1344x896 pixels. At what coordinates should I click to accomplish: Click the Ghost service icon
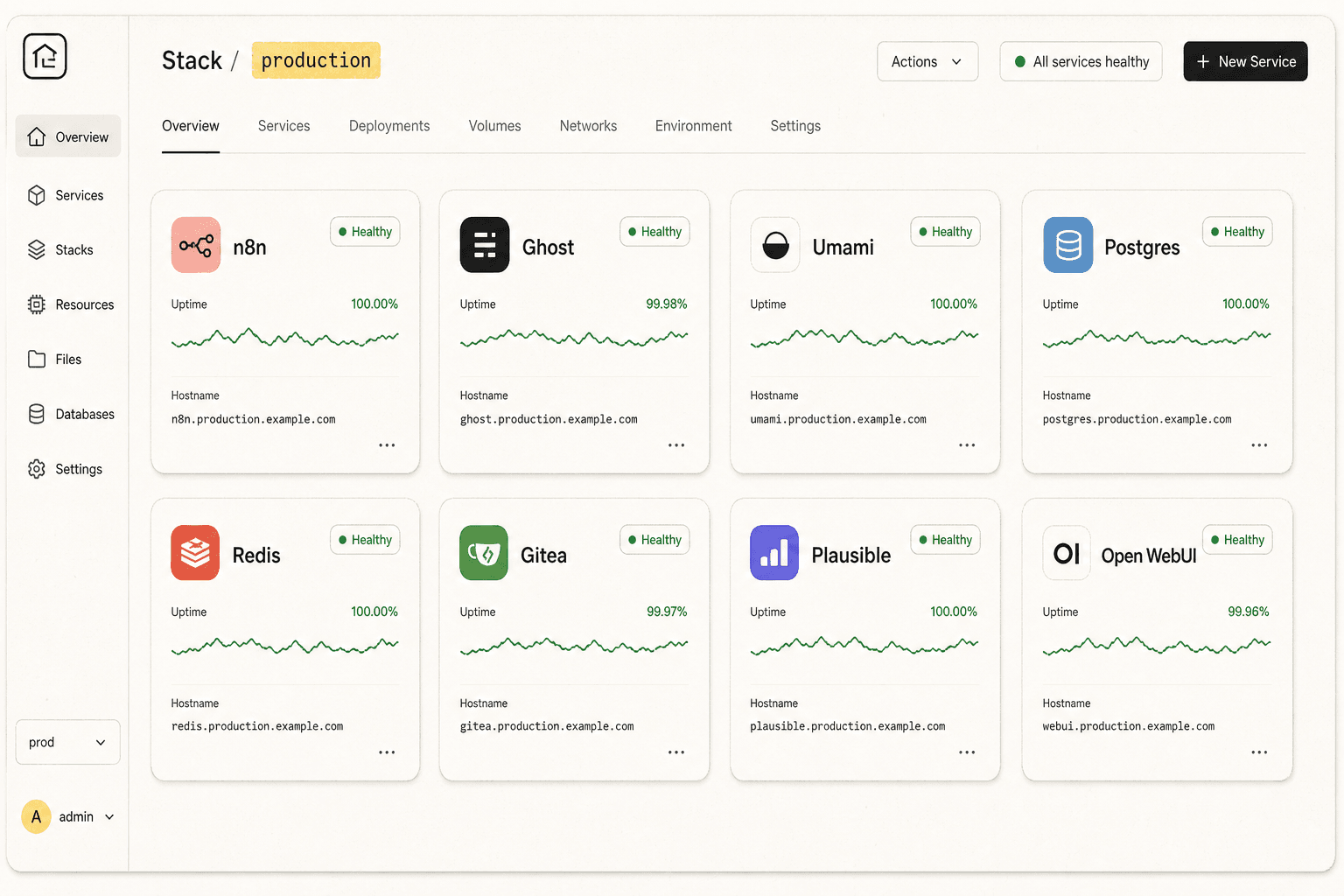point(485,245)
